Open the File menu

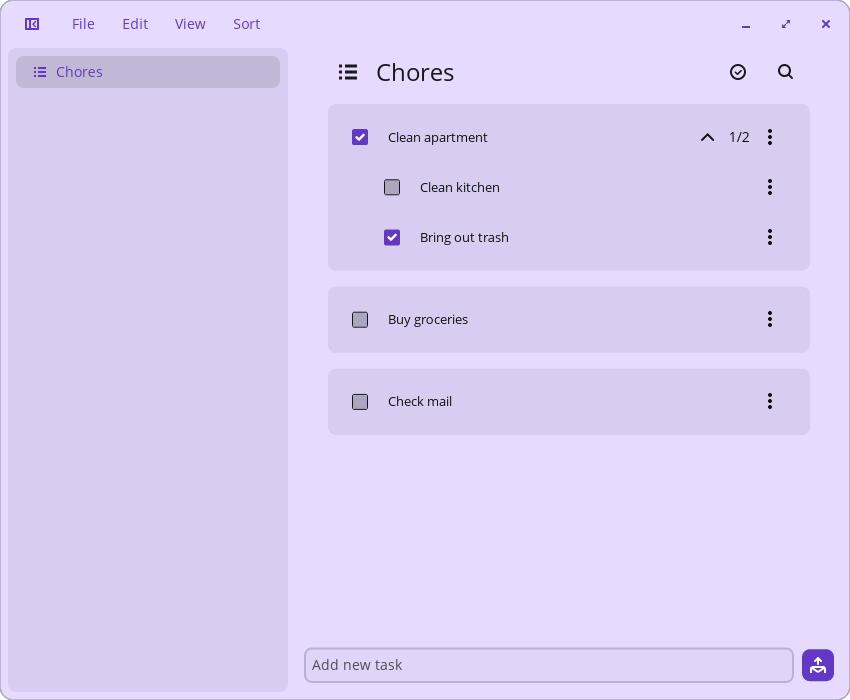pyautogui.click(x=83, y=24)
